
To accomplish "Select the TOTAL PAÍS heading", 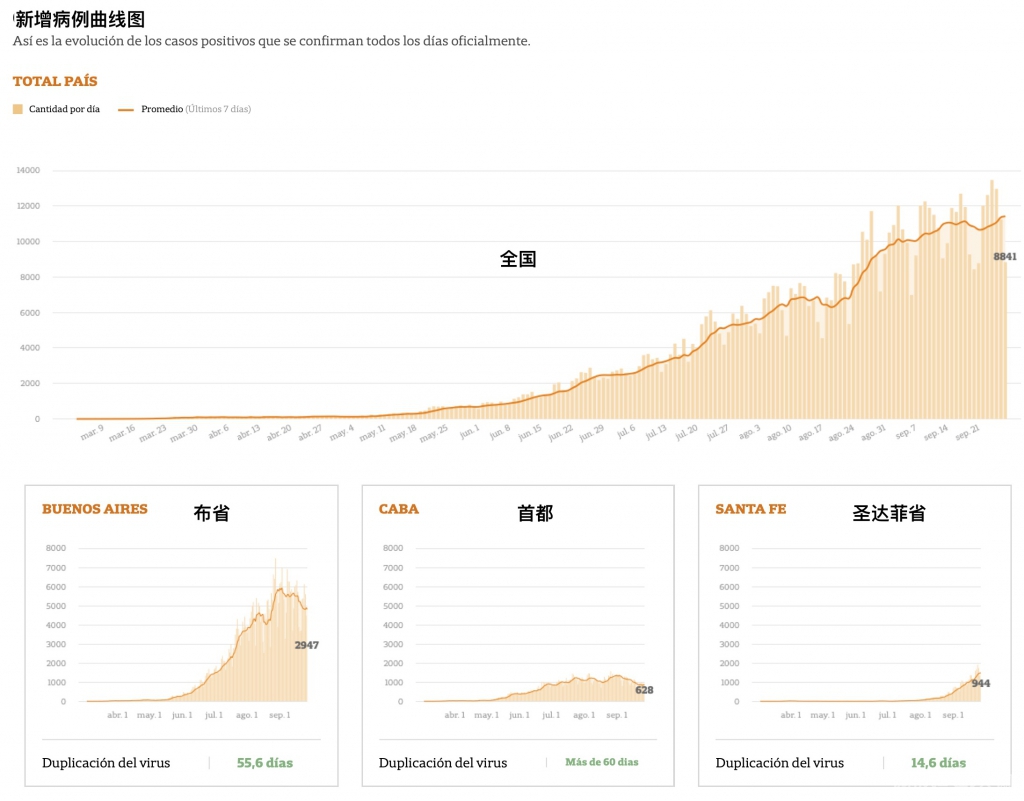I will click(54, 81).
